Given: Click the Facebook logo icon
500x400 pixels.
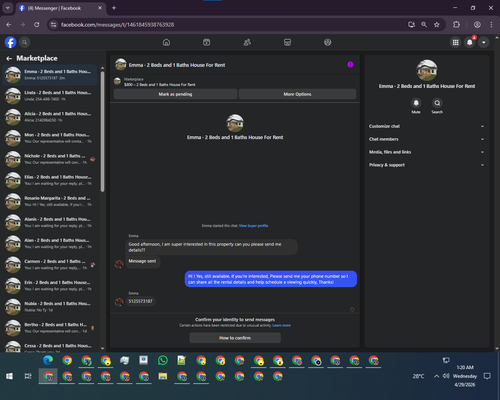Looking at the screenshot, I should (x=10, y=42).
